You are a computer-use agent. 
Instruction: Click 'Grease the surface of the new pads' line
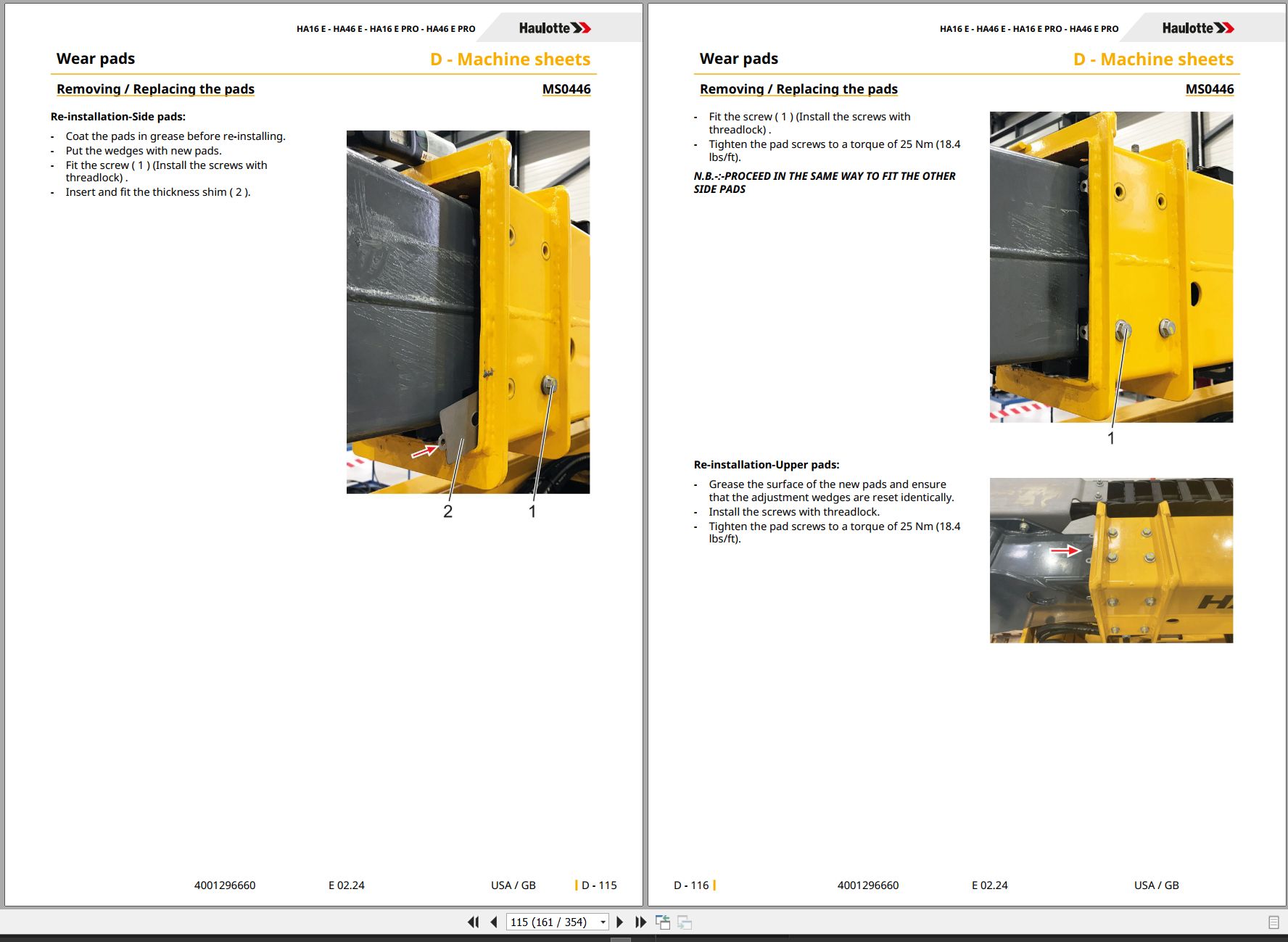coord(831,491)
